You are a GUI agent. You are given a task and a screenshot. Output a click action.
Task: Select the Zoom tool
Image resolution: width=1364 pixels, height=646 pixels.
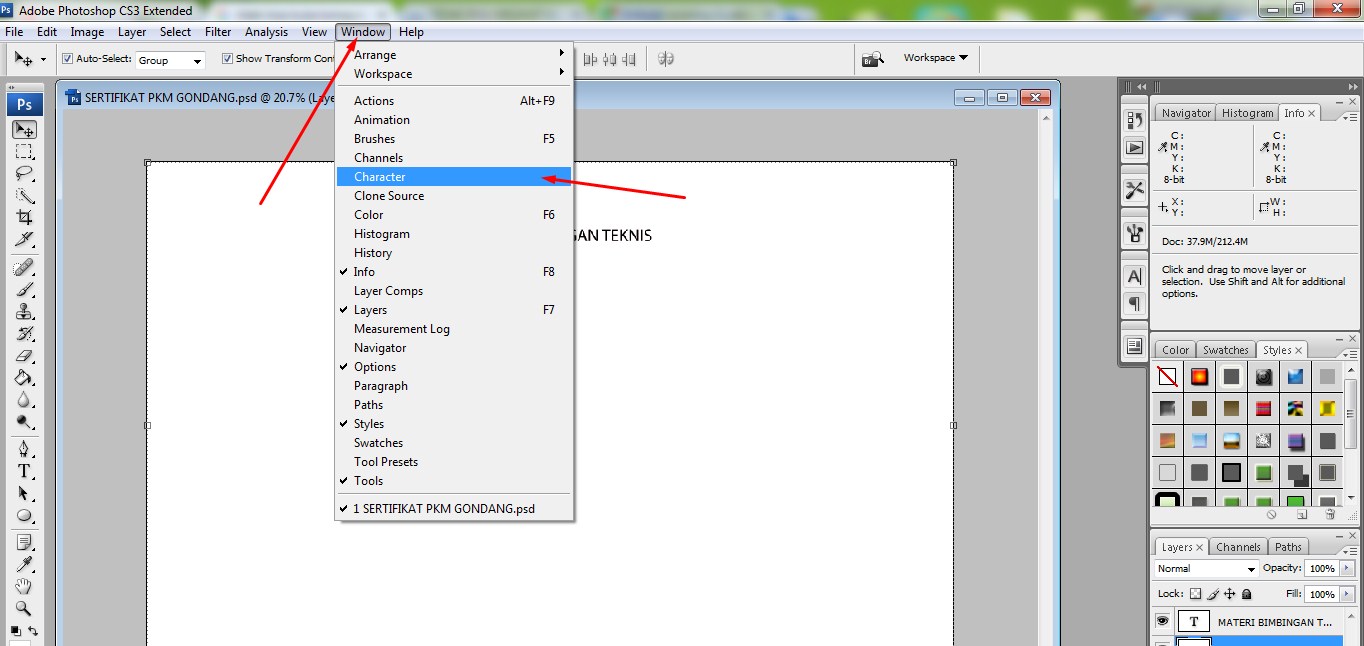[24, 608]
